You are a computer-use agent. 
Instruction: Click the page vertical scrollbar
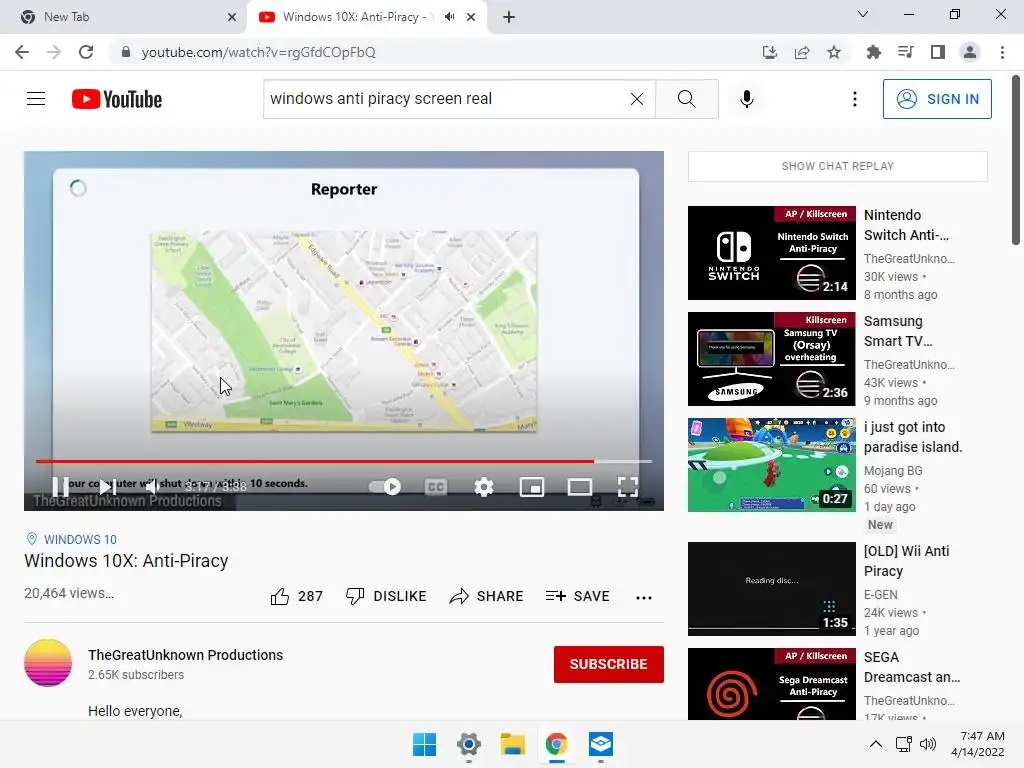[1016, 160]
